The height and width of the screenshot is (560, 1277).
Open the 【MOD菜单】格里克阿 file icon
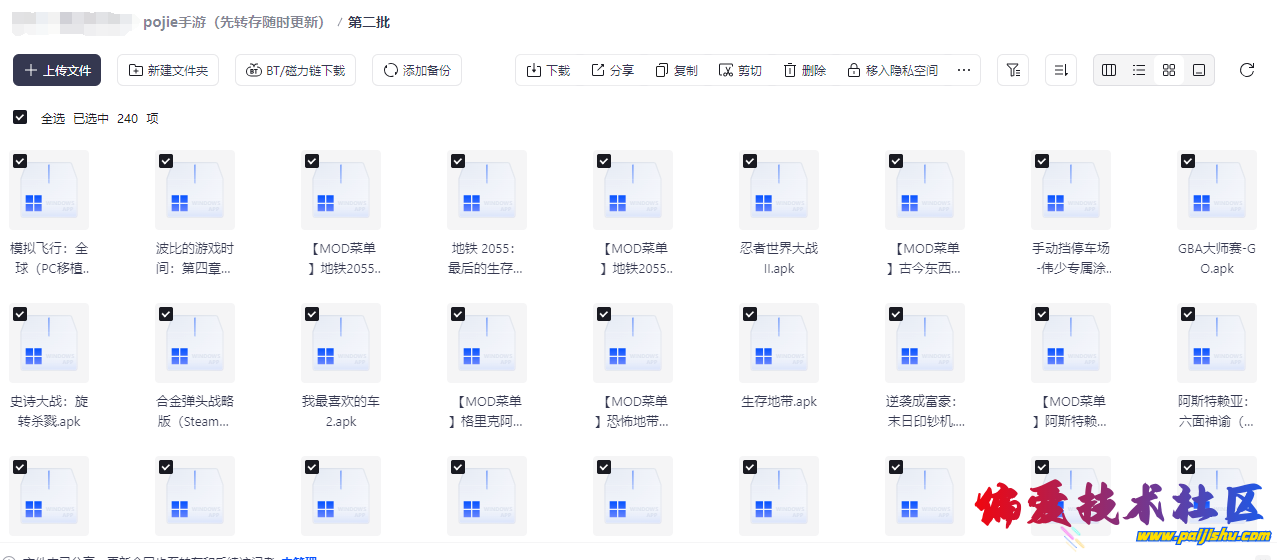pyautogui.click(x=487, y=343)
